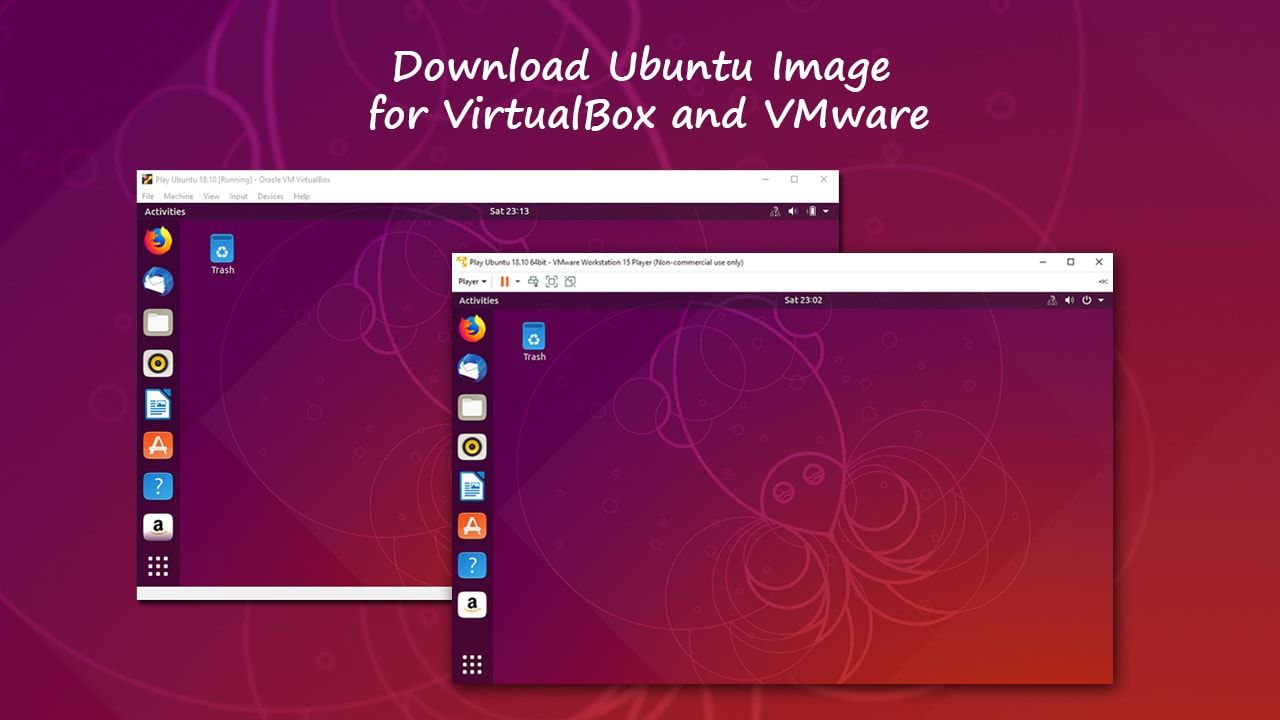This screenshot has width=1280, height=720.
Task: Click the collapse arrows at VMware toolbar's right end
Action: (1103, 282)
